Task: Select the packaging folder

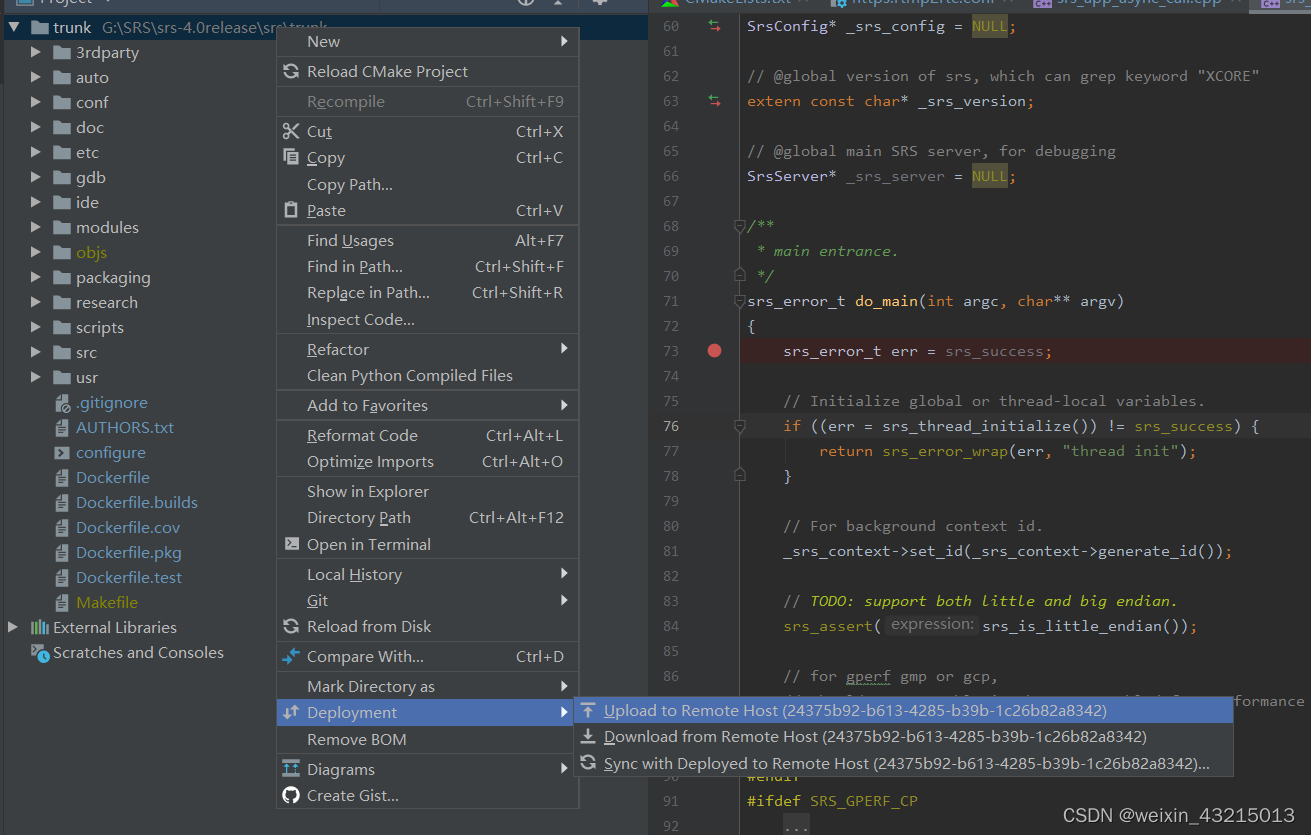Action: (113, 277)
